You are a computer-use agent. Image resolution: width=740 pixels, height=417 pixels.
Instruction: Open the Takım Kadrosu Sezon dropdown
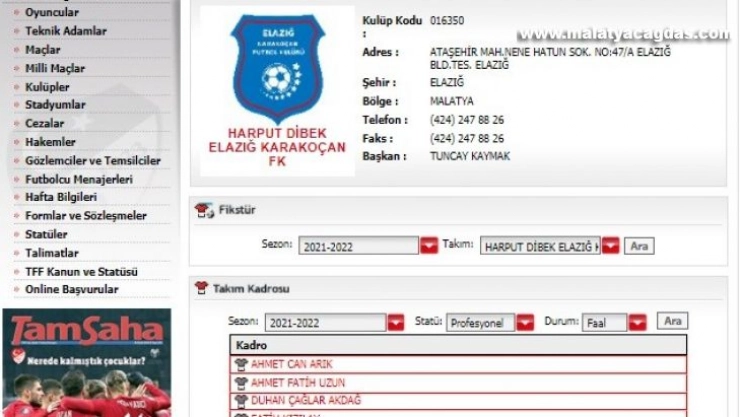tap(397, 323)
